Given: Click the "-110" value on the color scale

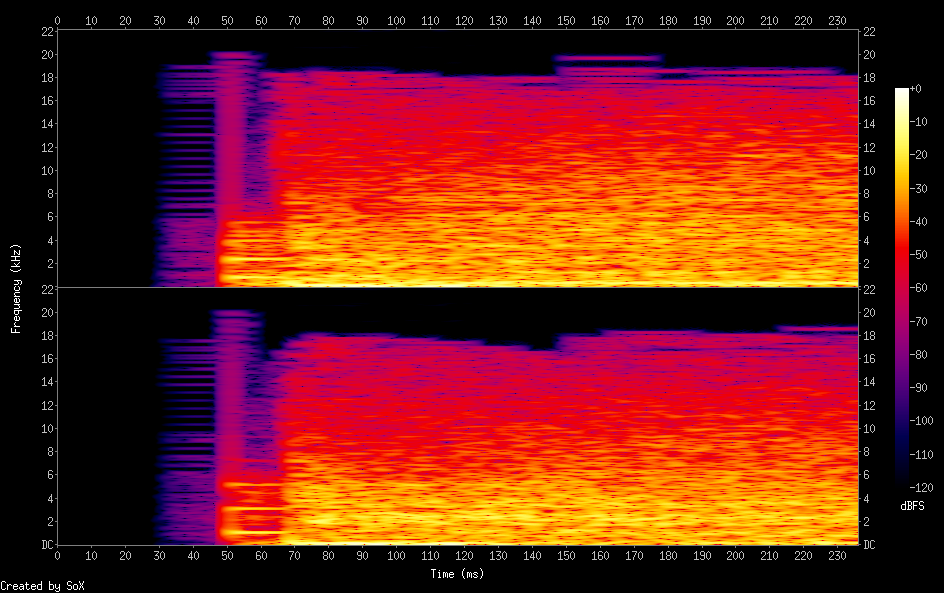Looking at the screenshot, I should point(921,455).
